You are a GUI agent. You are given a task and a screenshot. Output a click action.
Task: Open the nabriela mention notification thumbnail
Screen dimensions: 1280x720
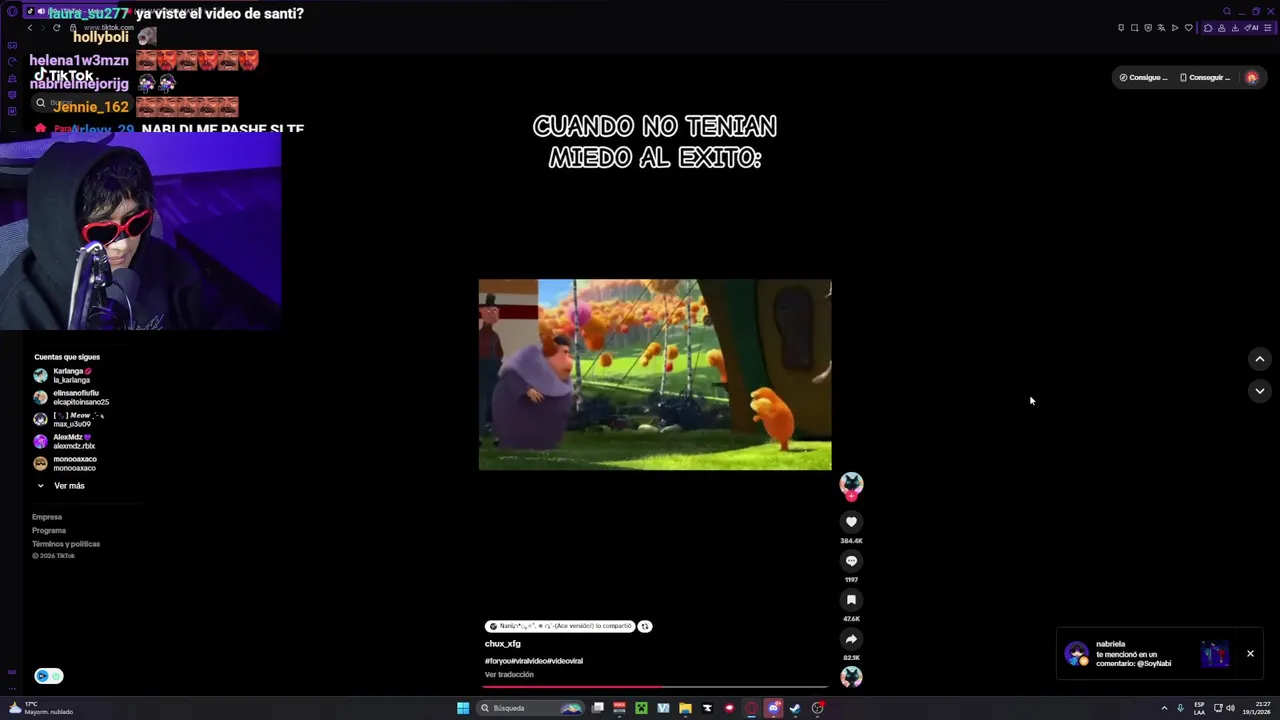(x=1215, y=654)
